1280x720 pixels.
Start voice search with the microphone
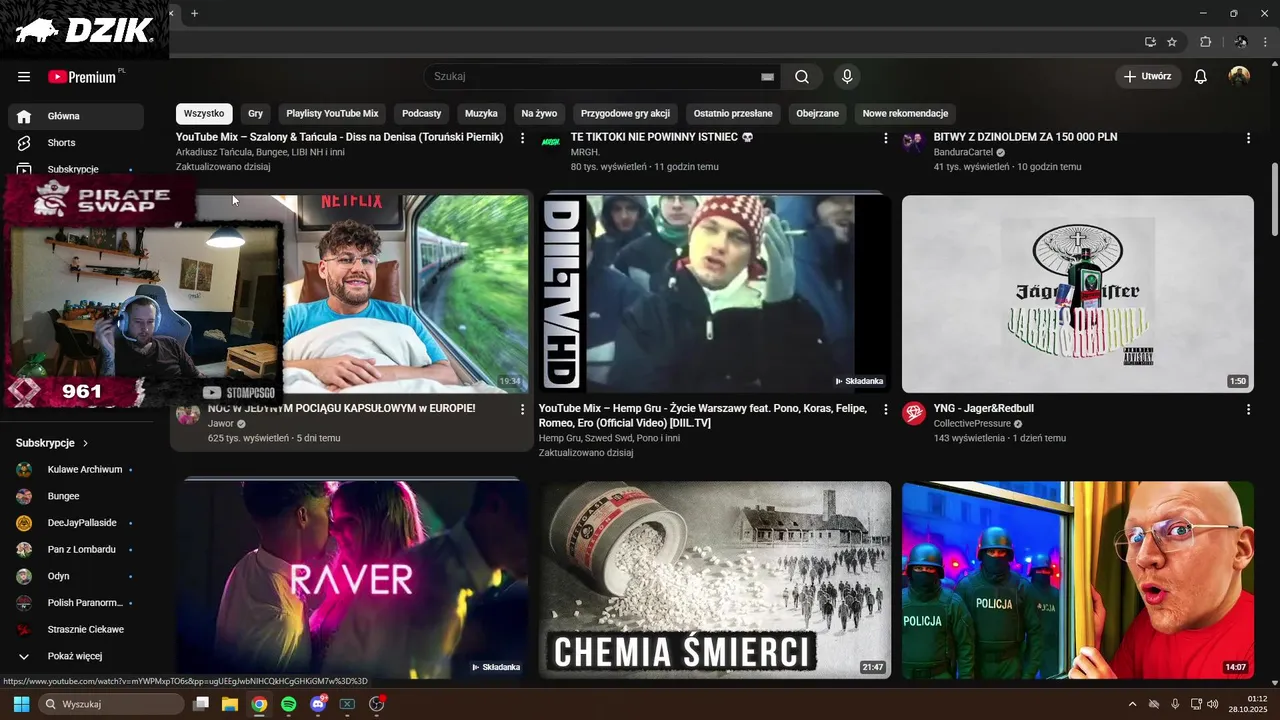pyautogui.click(x=847, y=77)
